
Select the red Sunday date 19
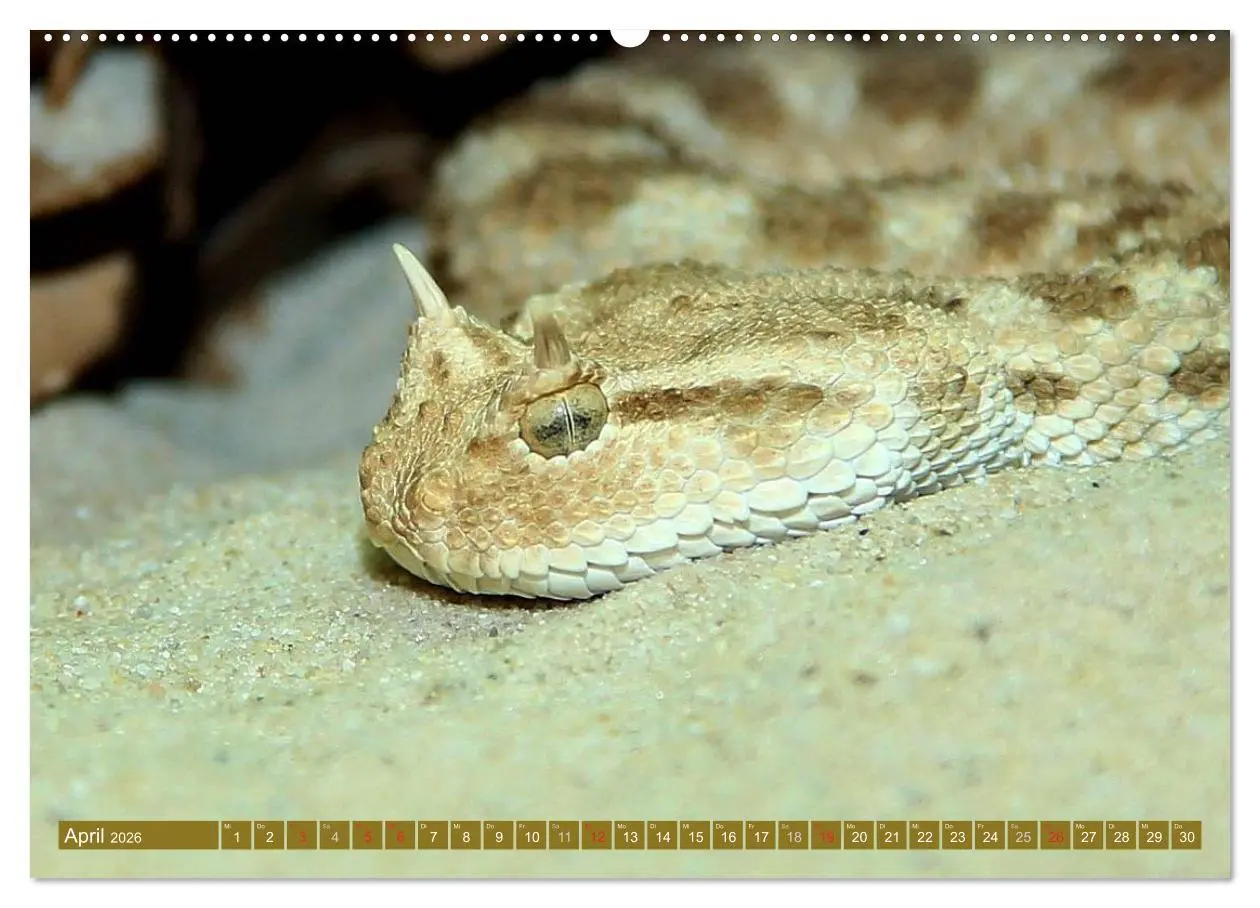point(825,836)
